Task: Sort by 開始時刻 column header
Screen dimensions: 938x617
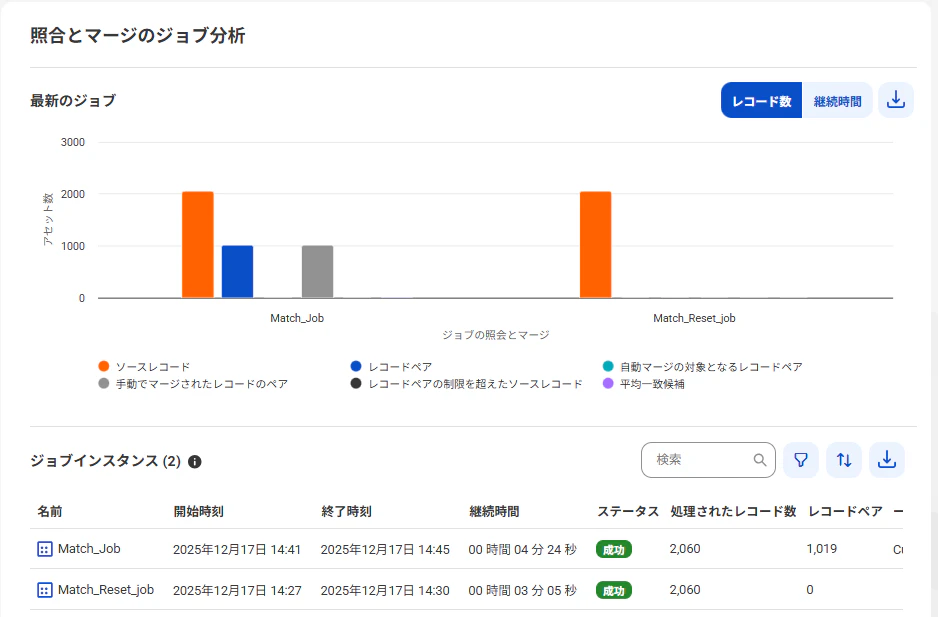Action: coord(199,512)
